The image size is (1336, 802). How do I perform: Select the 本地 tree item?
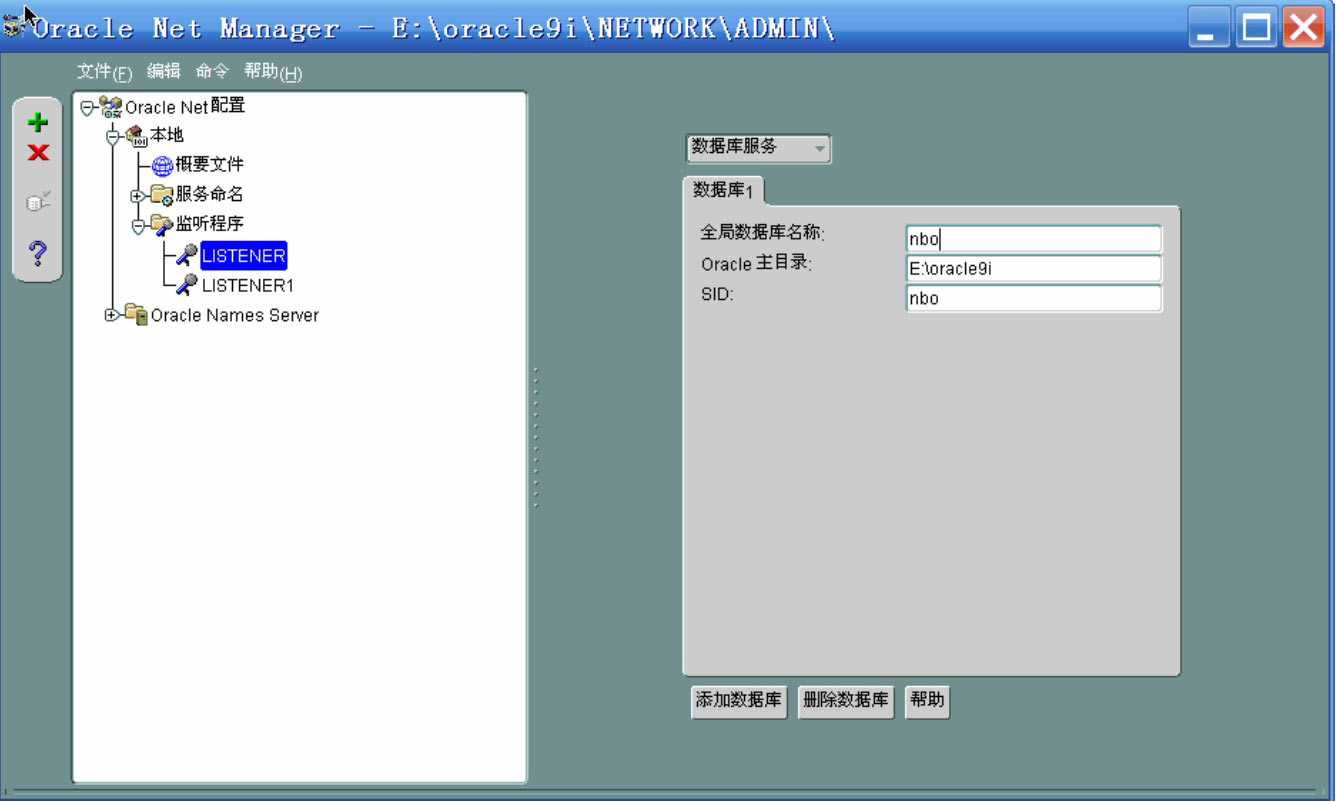point(167,135)
